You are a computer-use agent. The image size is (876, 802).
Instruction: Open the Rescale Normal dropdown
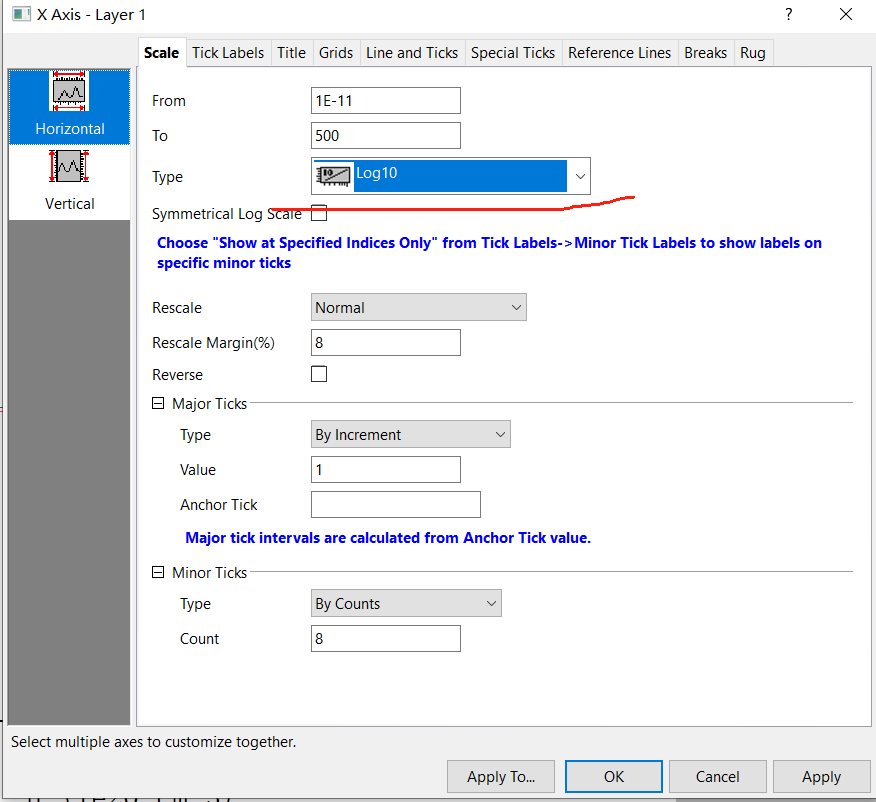(x=418, y=307)
